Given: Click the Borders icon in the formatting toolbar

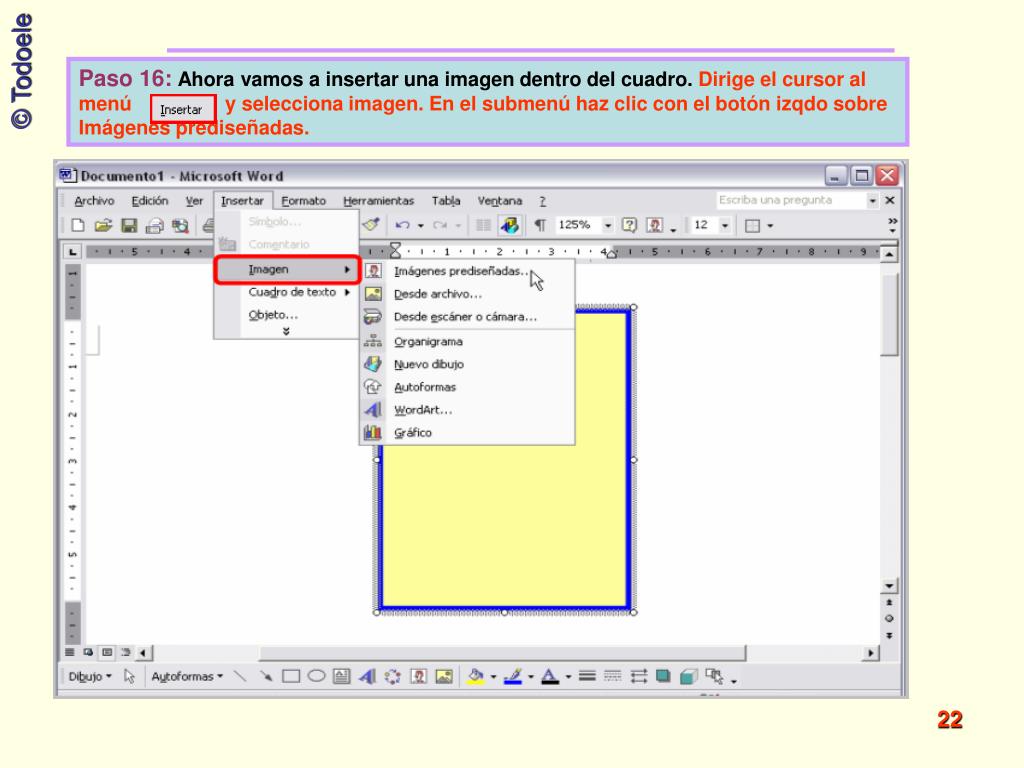Looking at the screenshot, I should tap(752, 226).
